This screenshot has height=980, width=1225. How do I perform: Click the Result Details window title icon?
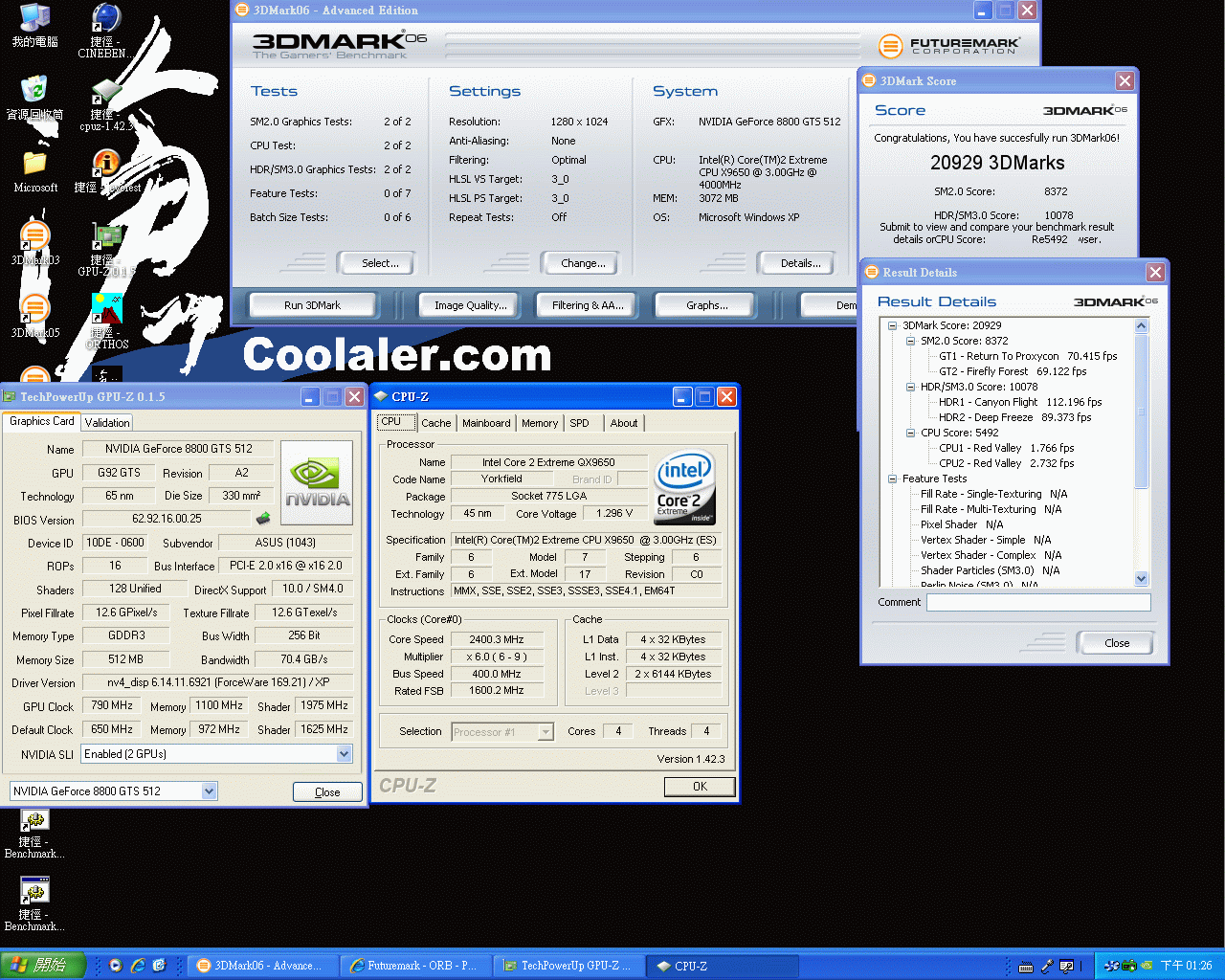tap(872, 273)
